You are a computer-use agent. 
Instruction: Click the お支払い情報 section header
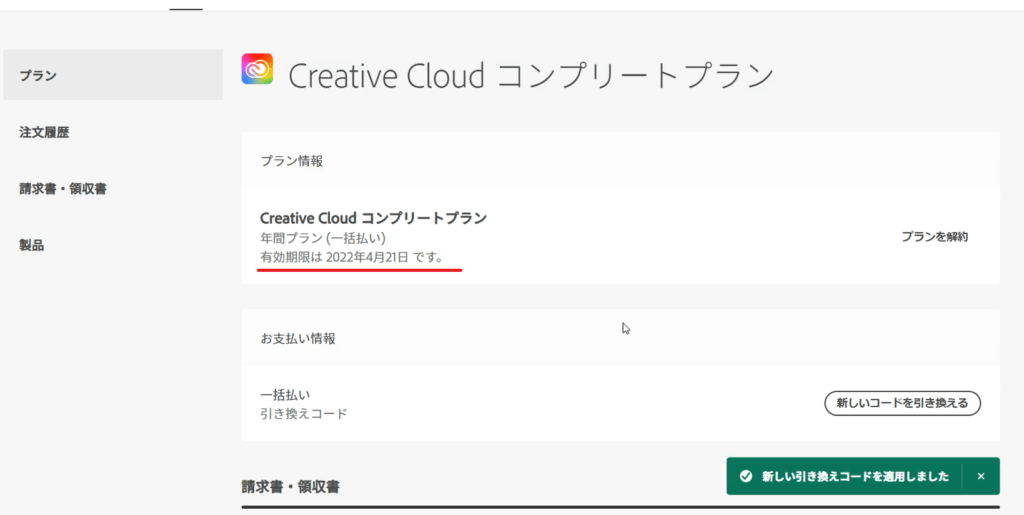click(x=298, y=339)
